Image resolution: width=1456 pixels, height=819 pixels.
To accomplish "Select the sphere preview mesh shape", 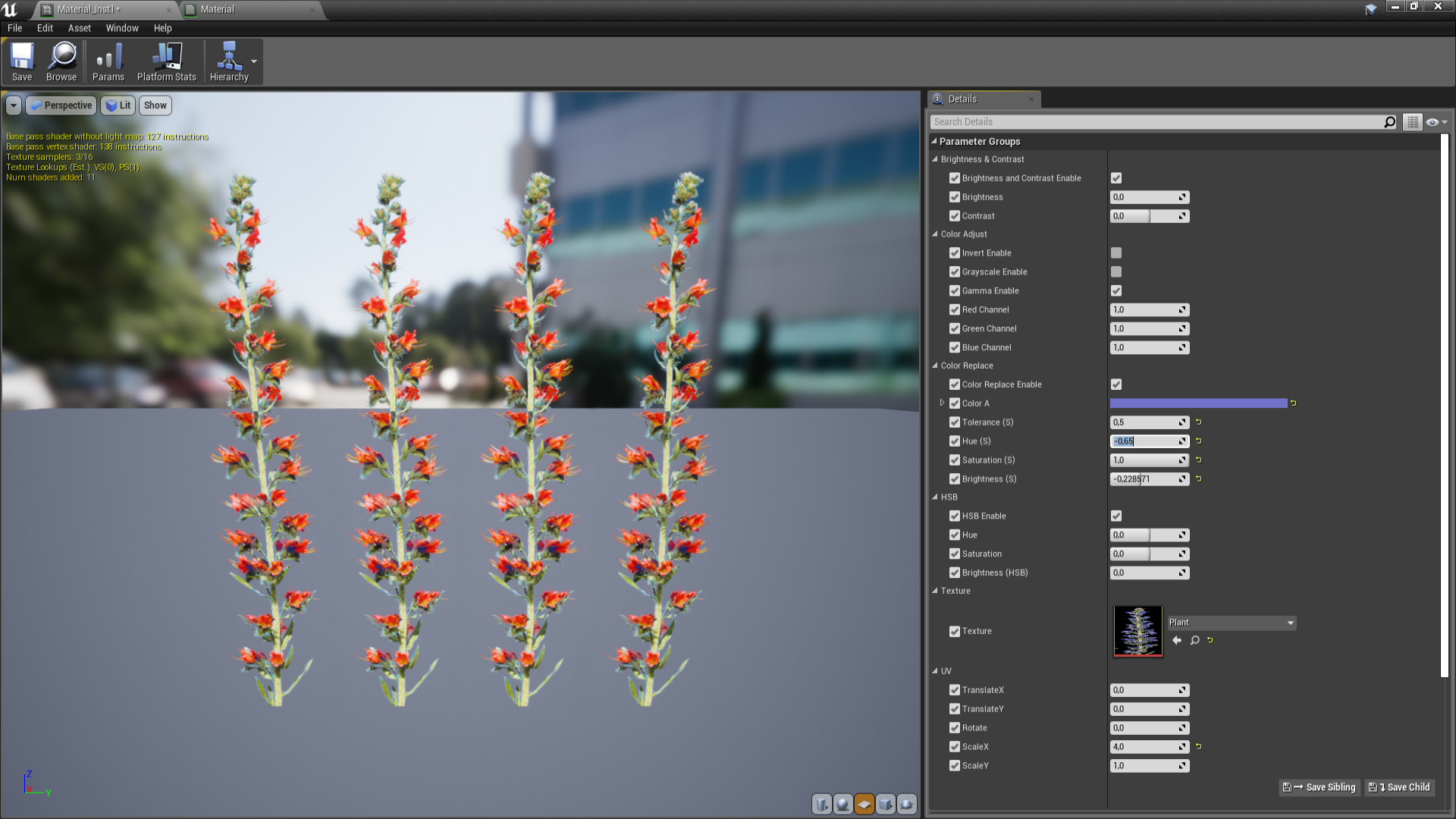I will pyautogui.click(x=843, y=804).
